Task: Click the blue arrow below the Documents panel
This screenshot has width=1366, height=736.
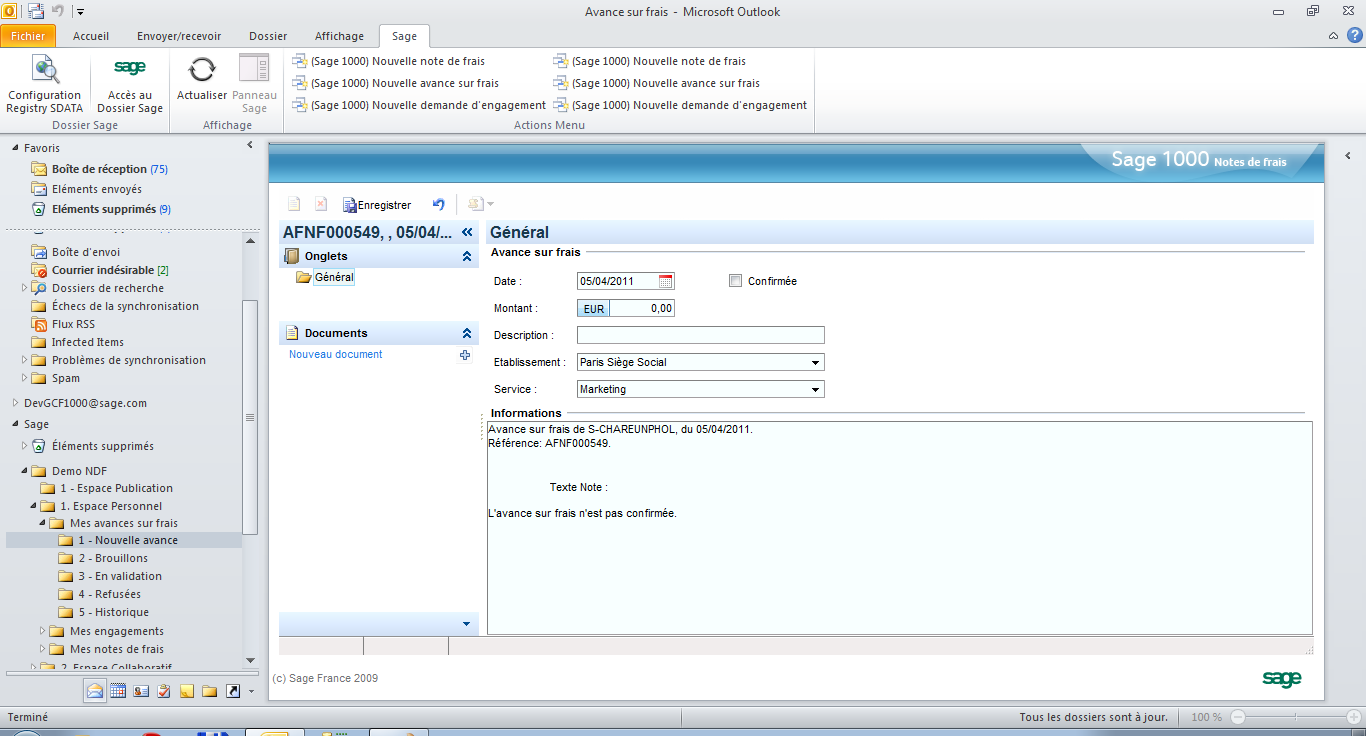Action: (x=466, y=624)
